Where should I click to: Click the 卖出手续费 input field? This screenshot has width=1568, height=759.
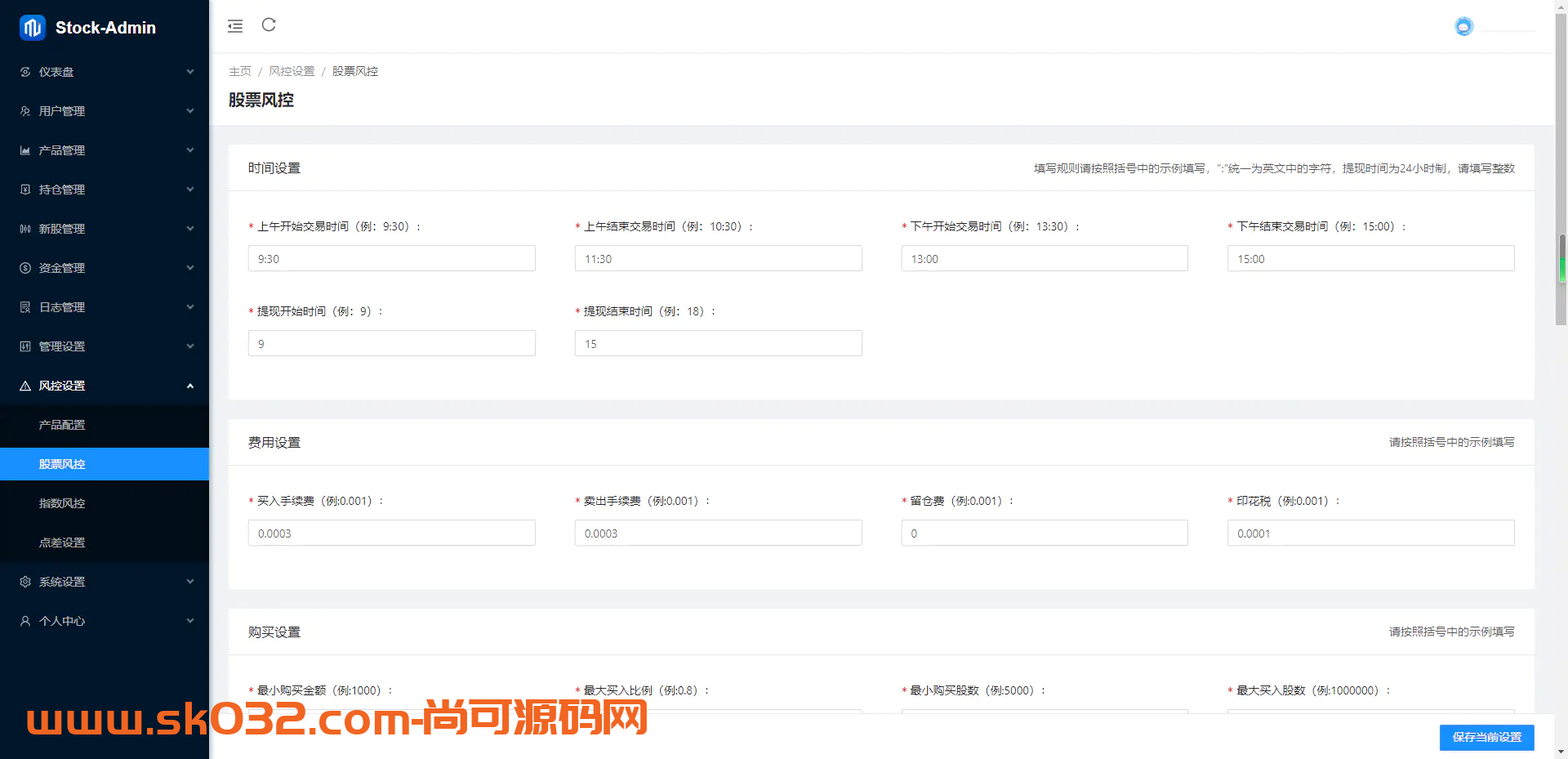pyautogui.click(x=719, y=534)
